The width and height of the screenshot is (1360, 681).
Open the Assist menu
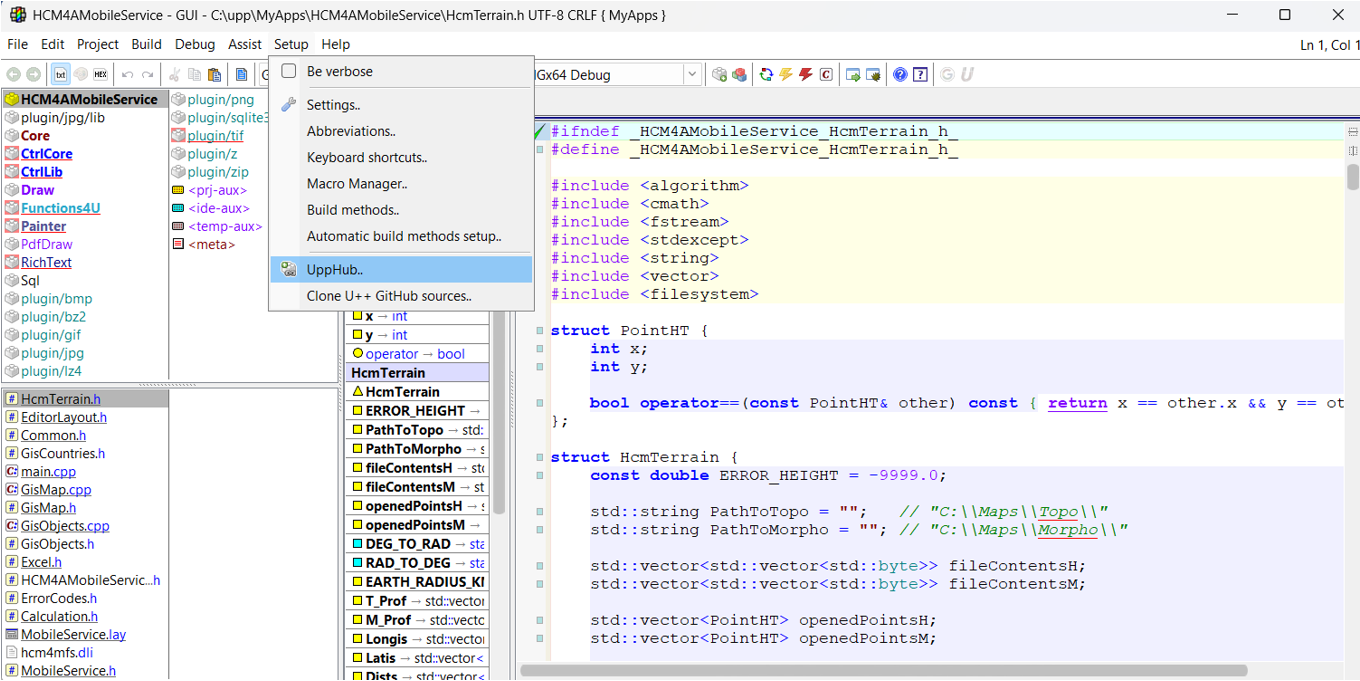point(245,44)
